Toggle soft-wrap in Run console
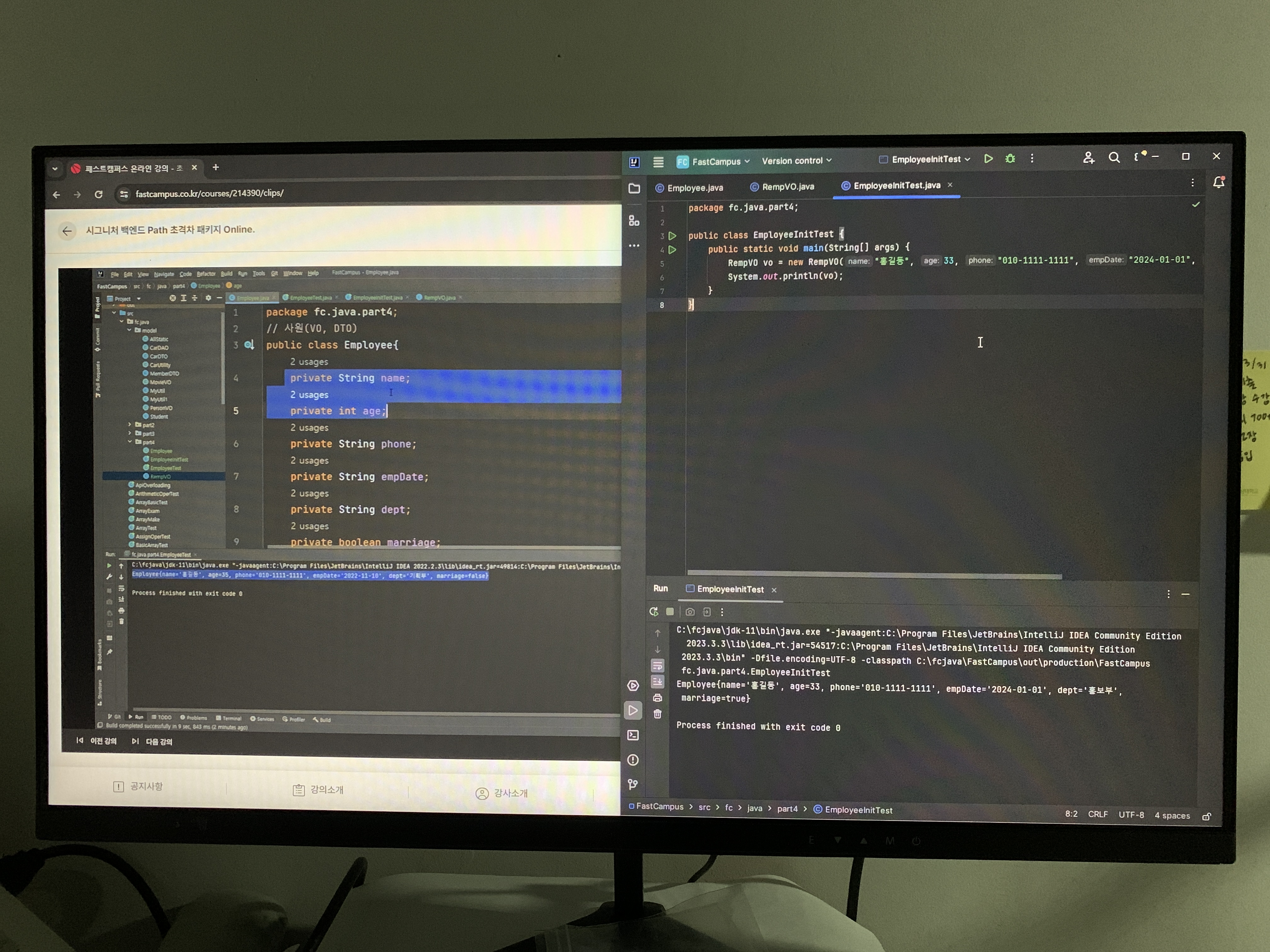 tap(657, 666)
